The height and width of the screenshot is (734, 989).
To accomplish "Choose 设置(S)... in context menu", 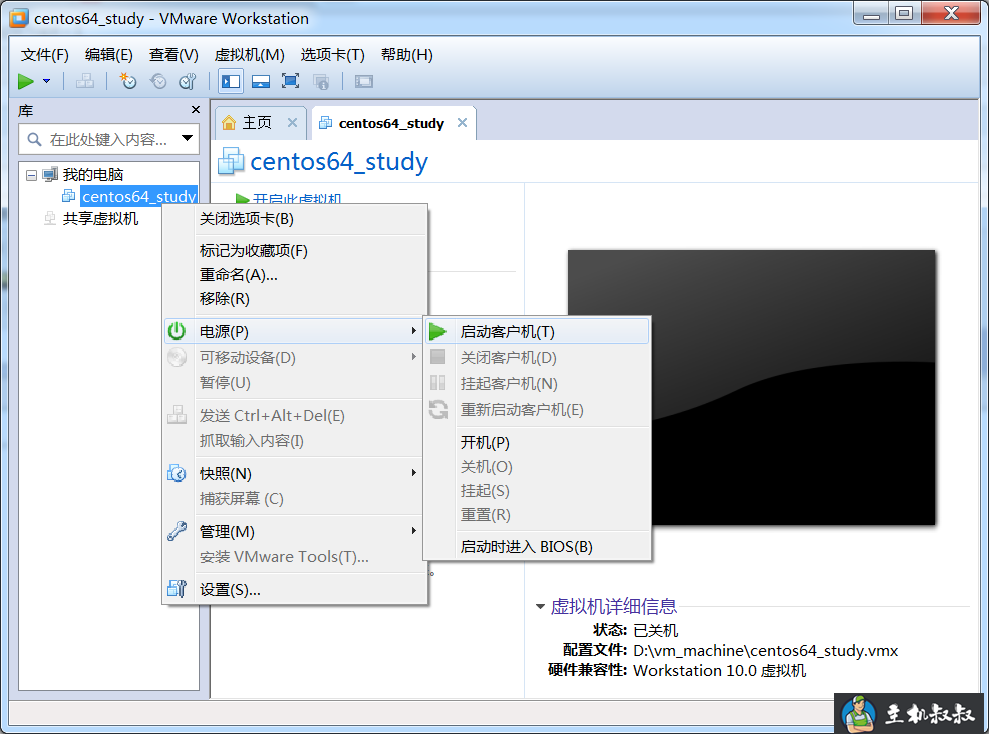I will pyautogui.click(x=295, y=590).
